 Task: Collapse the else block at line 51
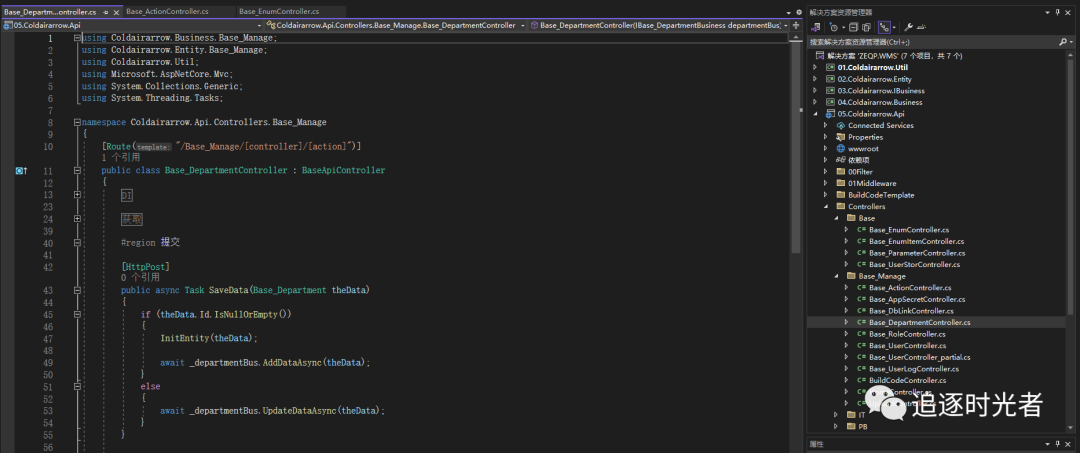click(x=77, y=387)
